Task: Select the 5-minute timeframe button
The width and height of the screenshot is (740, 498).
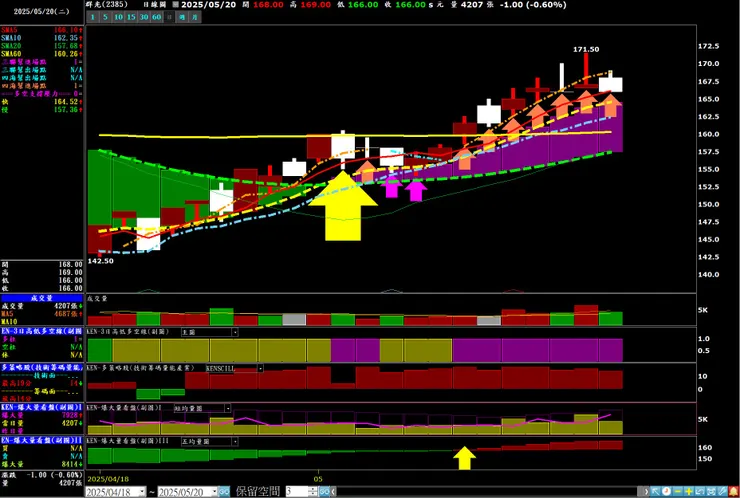Action: point(105,17)
